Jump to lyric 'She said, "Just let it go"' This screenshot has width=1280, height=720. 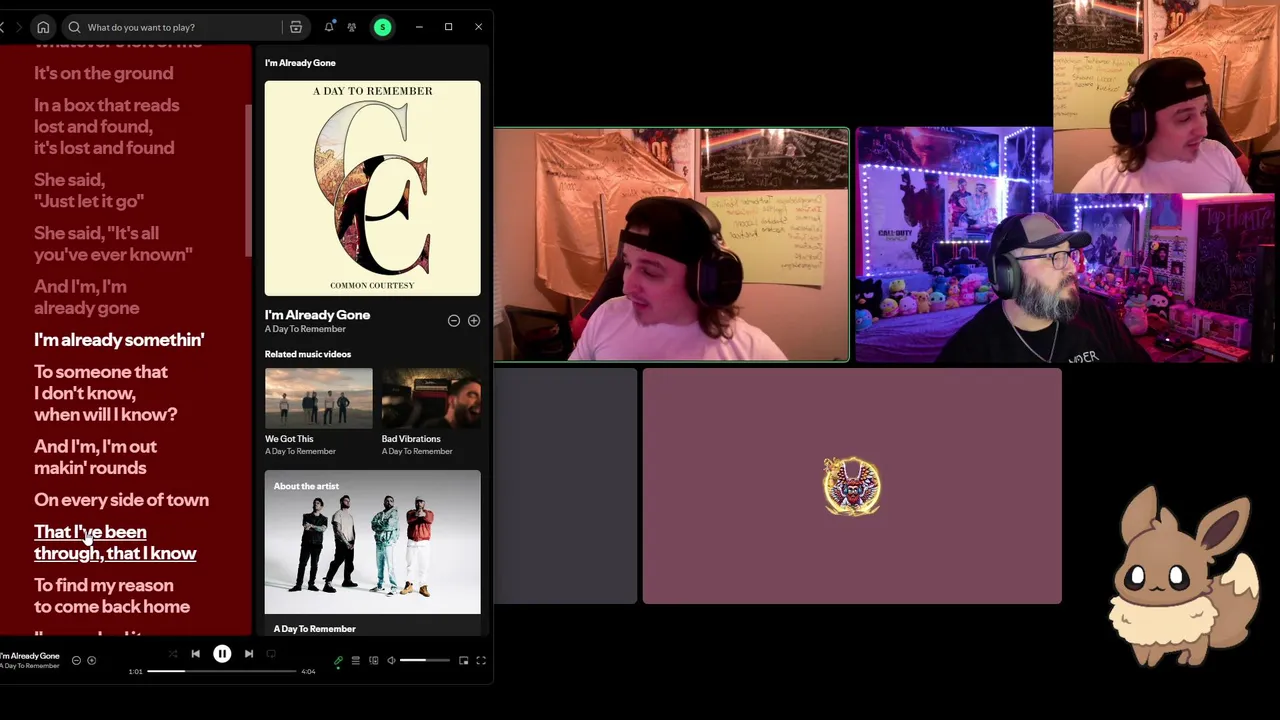89,190
